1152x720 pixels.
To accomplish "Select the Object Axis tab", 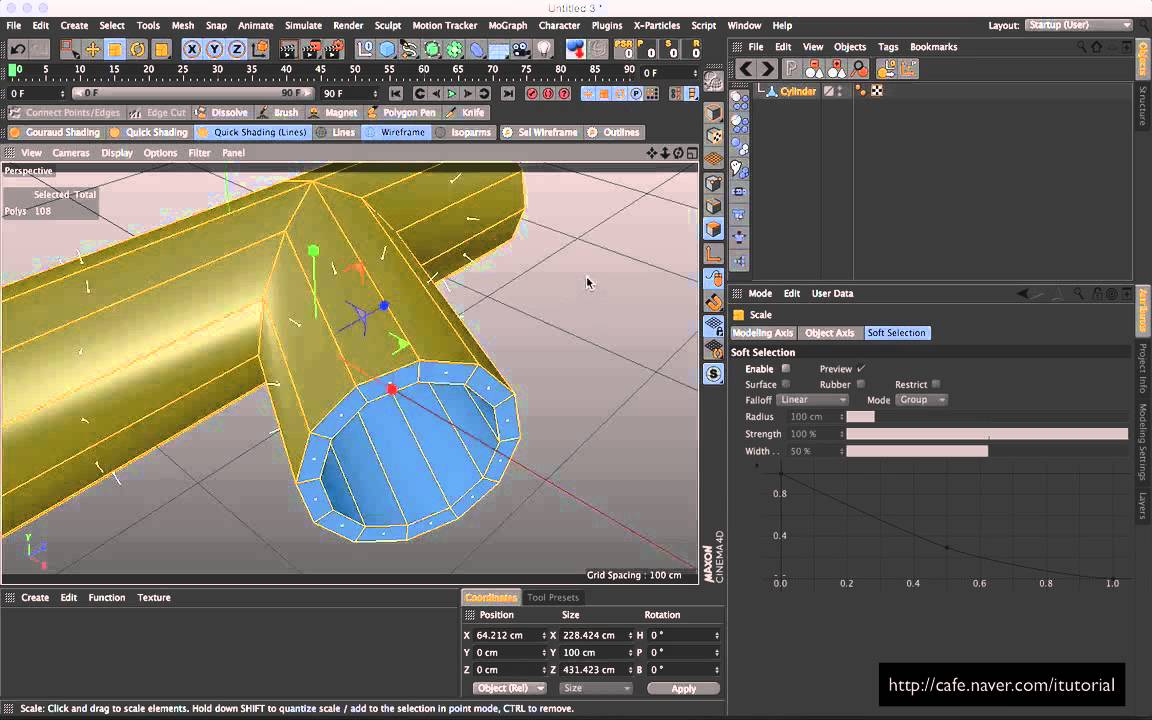I will click(829, 333).
